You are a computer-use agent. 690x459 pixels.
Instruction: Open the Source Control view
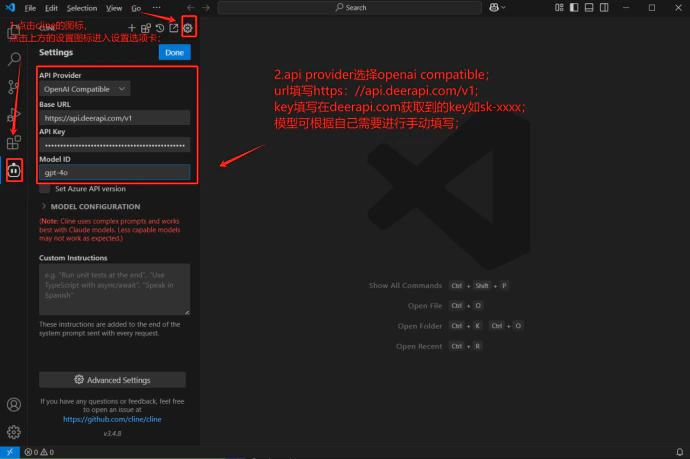pos(14,87)
